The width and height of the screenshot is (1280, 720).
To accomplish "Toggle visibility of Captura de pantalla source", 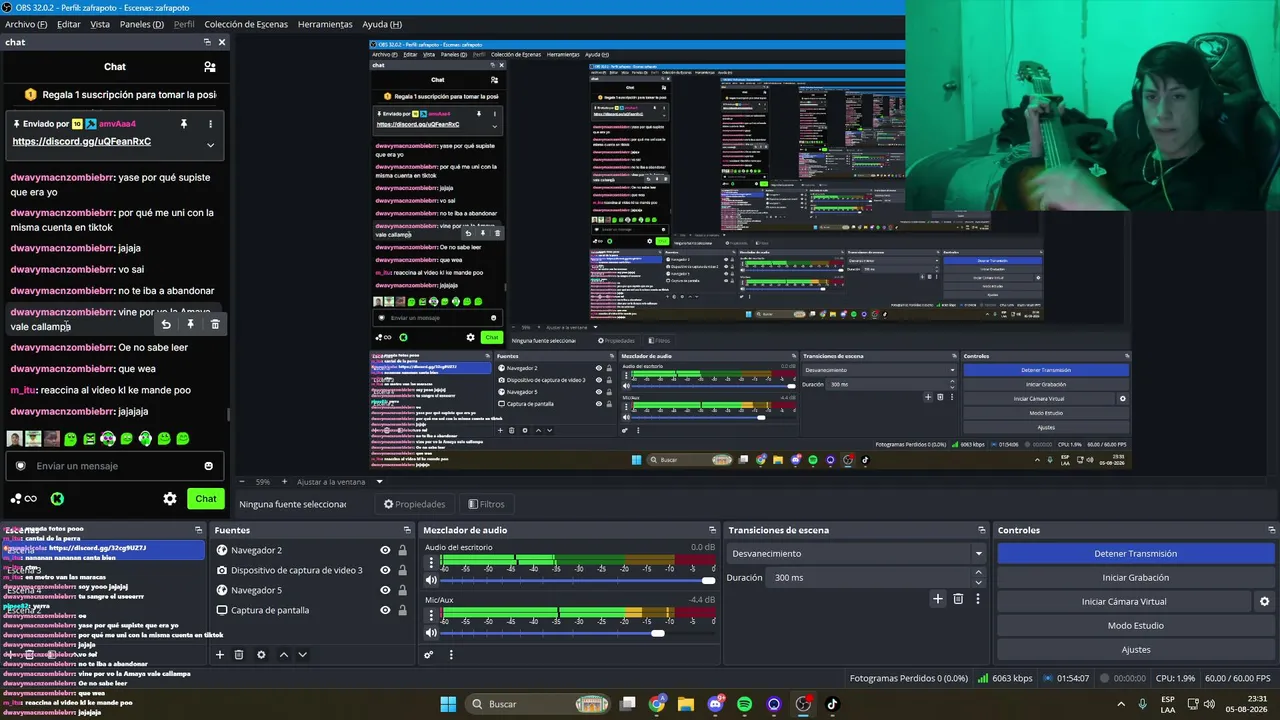I will 385,610.
